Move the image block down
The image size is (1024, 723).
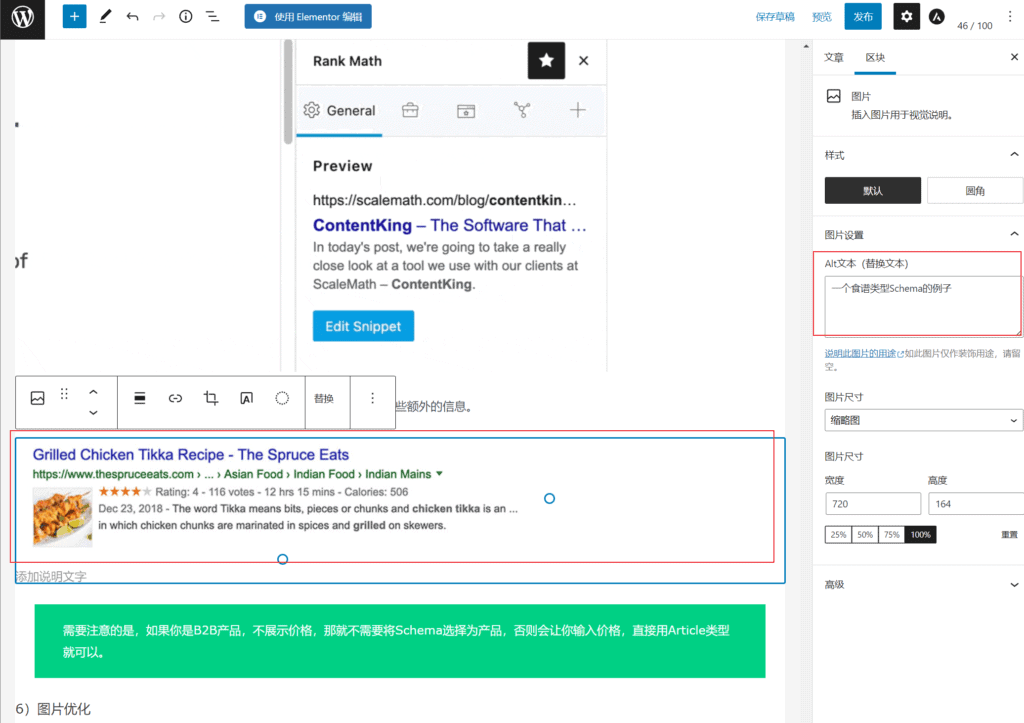(93, 412)
